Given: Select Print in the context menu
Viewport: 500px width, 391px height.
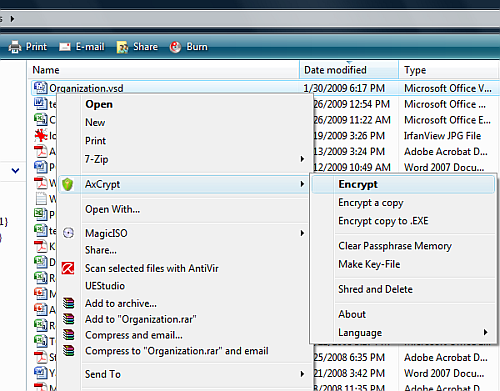Looking at the screenshot, I should pyautogui.click(x=95, y=141).
